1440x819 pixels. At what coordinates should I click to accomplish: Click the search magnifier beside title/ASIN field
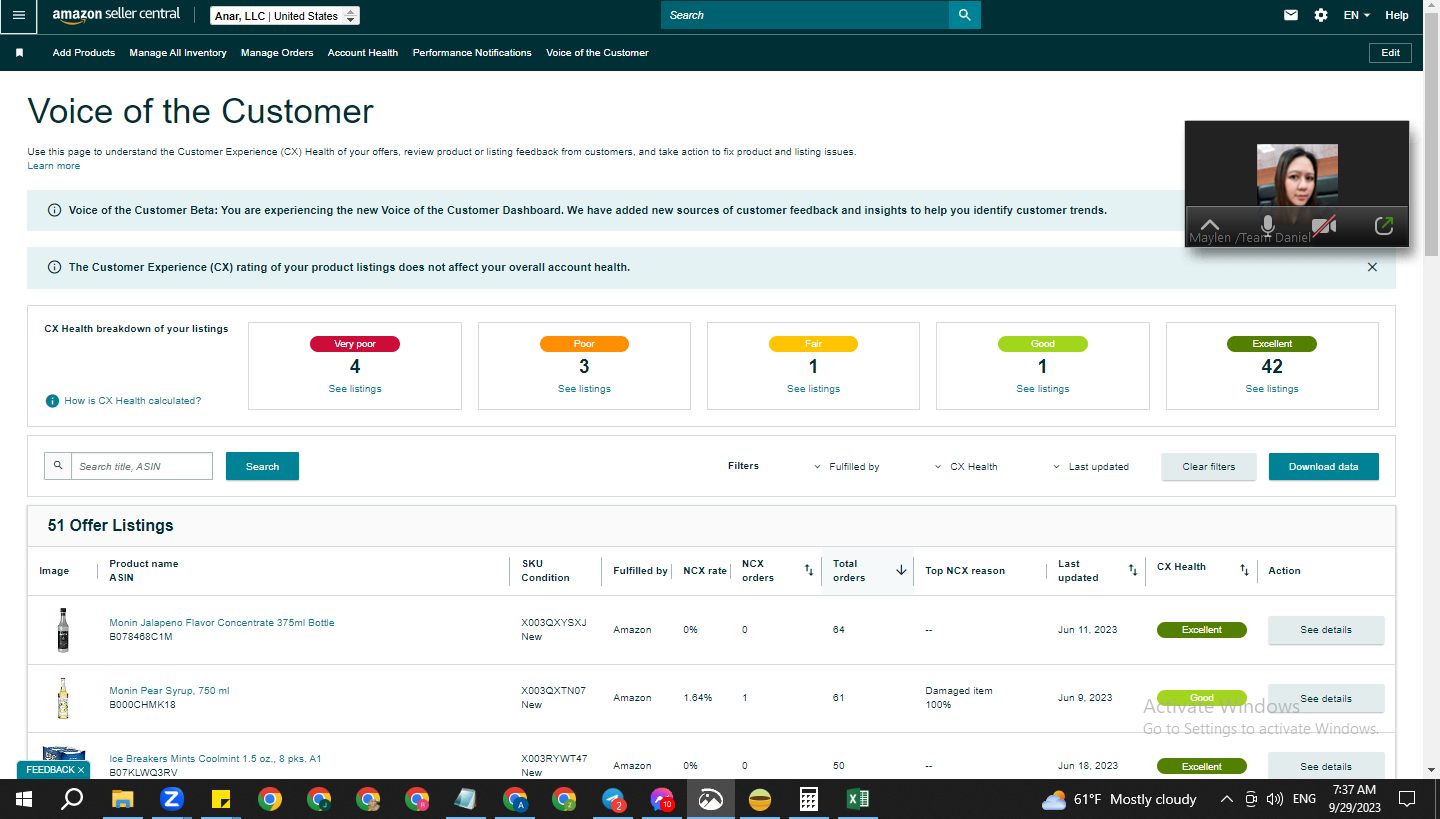(58, 466)
